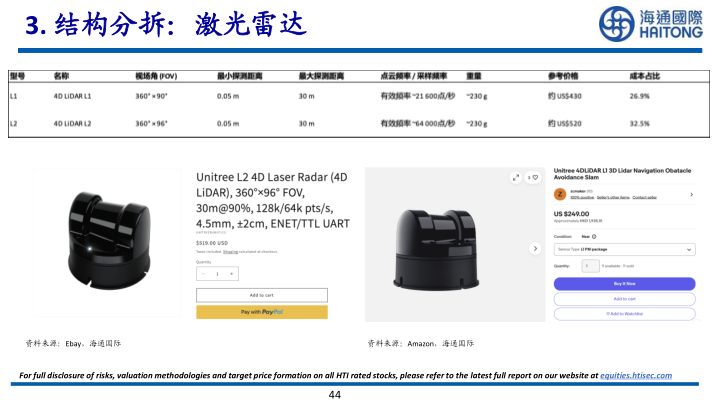Screen dimensions: 720x405
Task: Click the page number 44
Action: (335, 394)
